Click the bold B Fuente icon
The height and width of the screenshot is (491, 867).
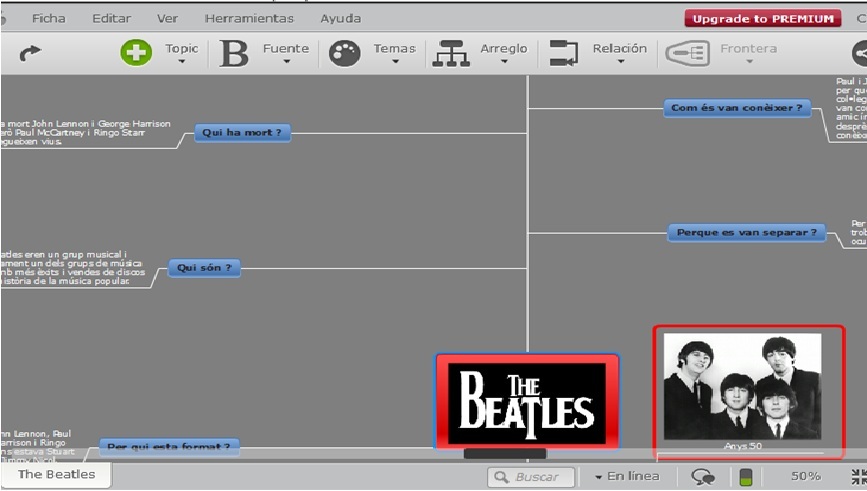233,54
